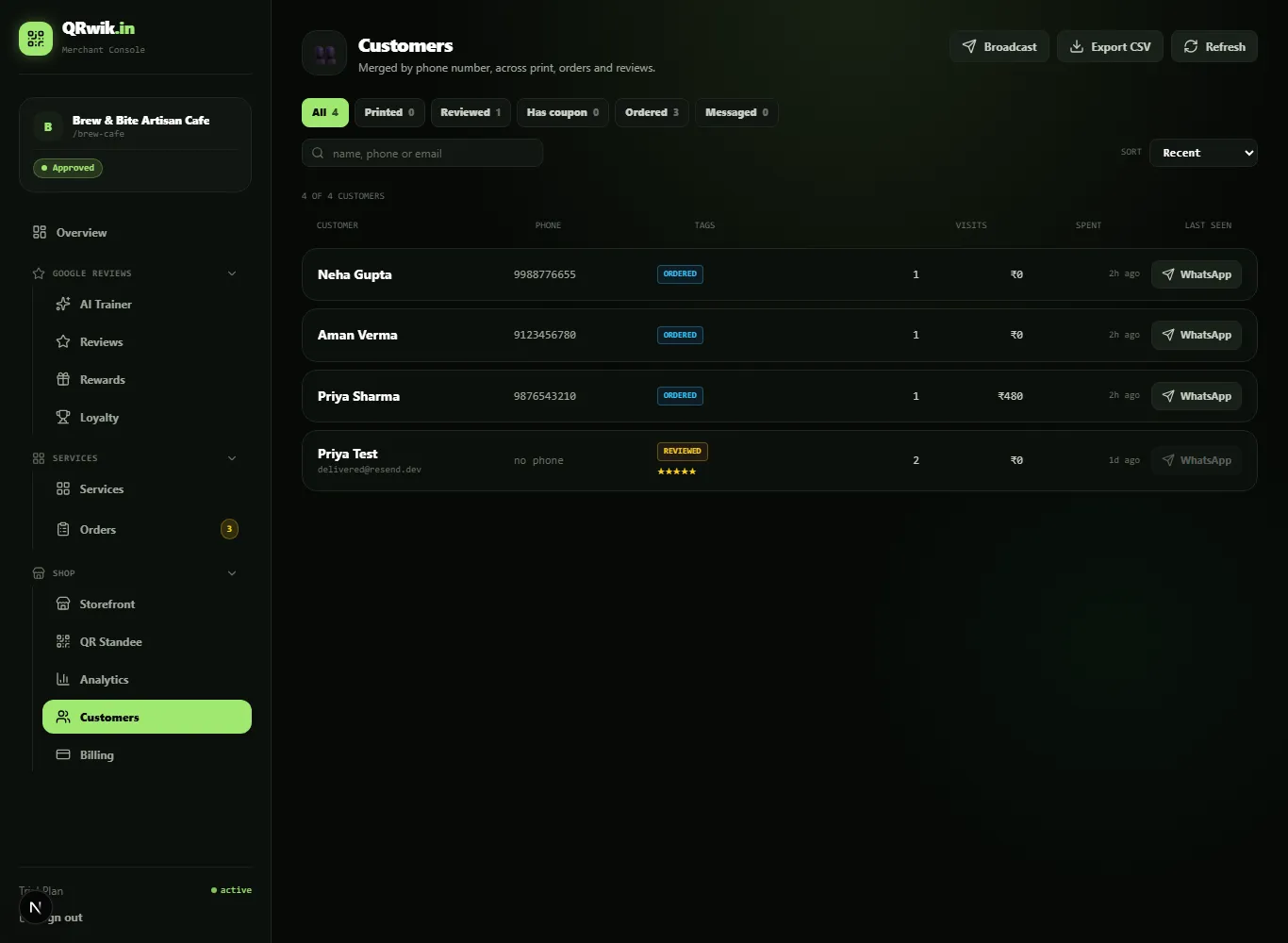1288x943 pixels.
Task: Click Priya Test customer name
Action: pyautogui.click(x=348, y=454)
